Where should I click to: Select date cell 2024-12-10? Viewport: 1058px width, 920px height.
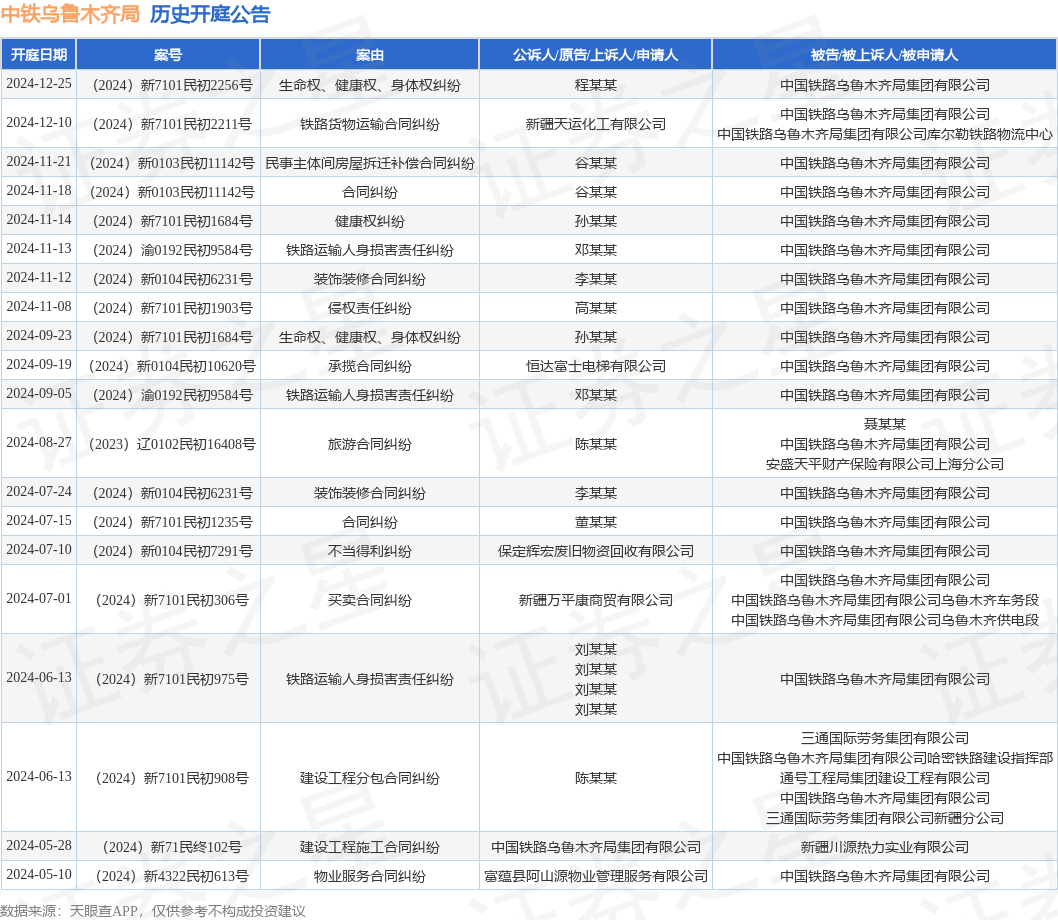coord(38,123)
